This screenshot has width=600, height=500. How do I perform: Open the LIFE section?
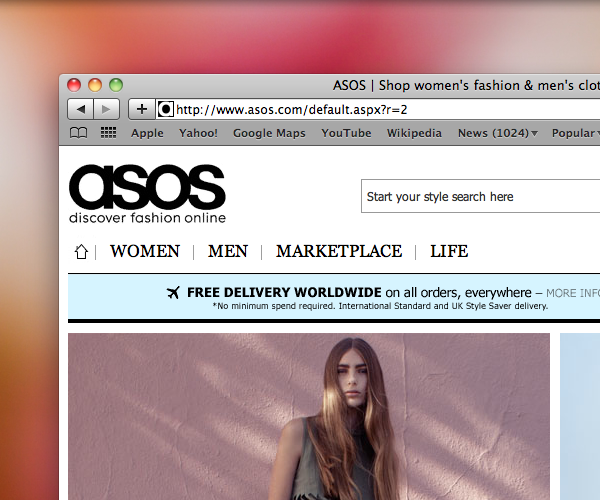pyautogui.click(x=449, y=251)
